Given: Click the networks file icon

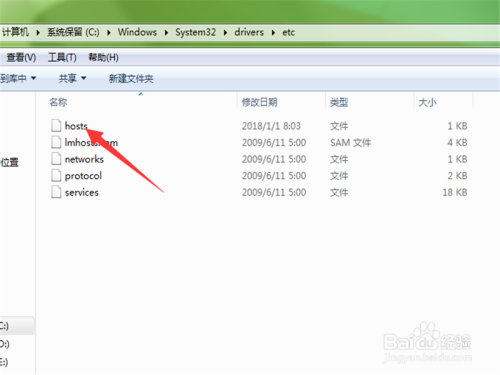Looking at the screenshot, I should pyautogui.click(x=56, y=159).
